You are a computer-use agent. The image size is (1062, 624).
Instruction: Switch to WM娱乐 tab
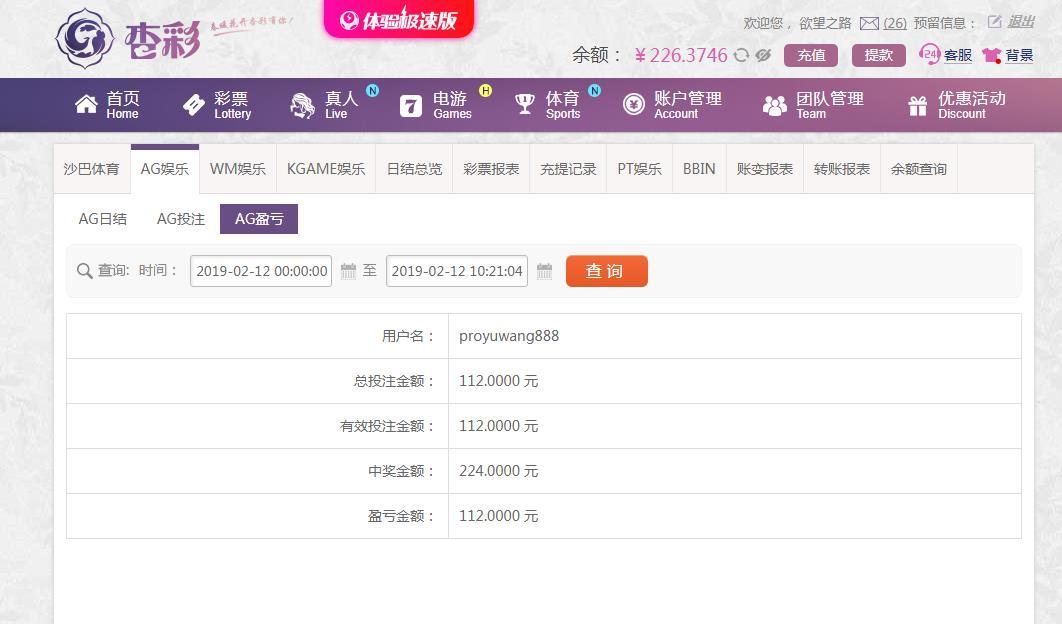238,169
